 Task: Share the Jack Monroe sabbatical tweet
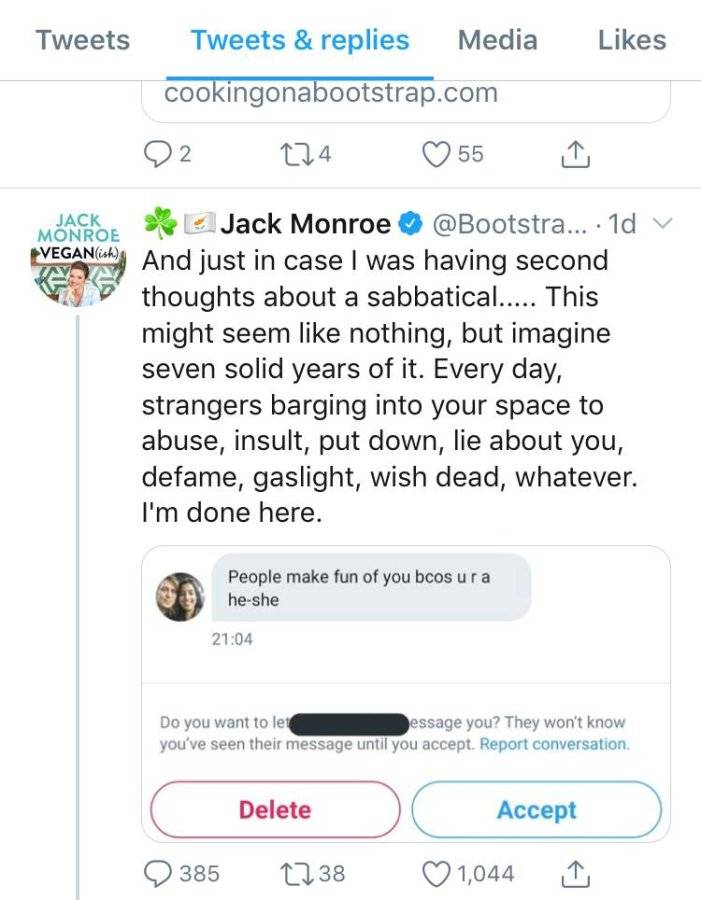pos(575,872)
